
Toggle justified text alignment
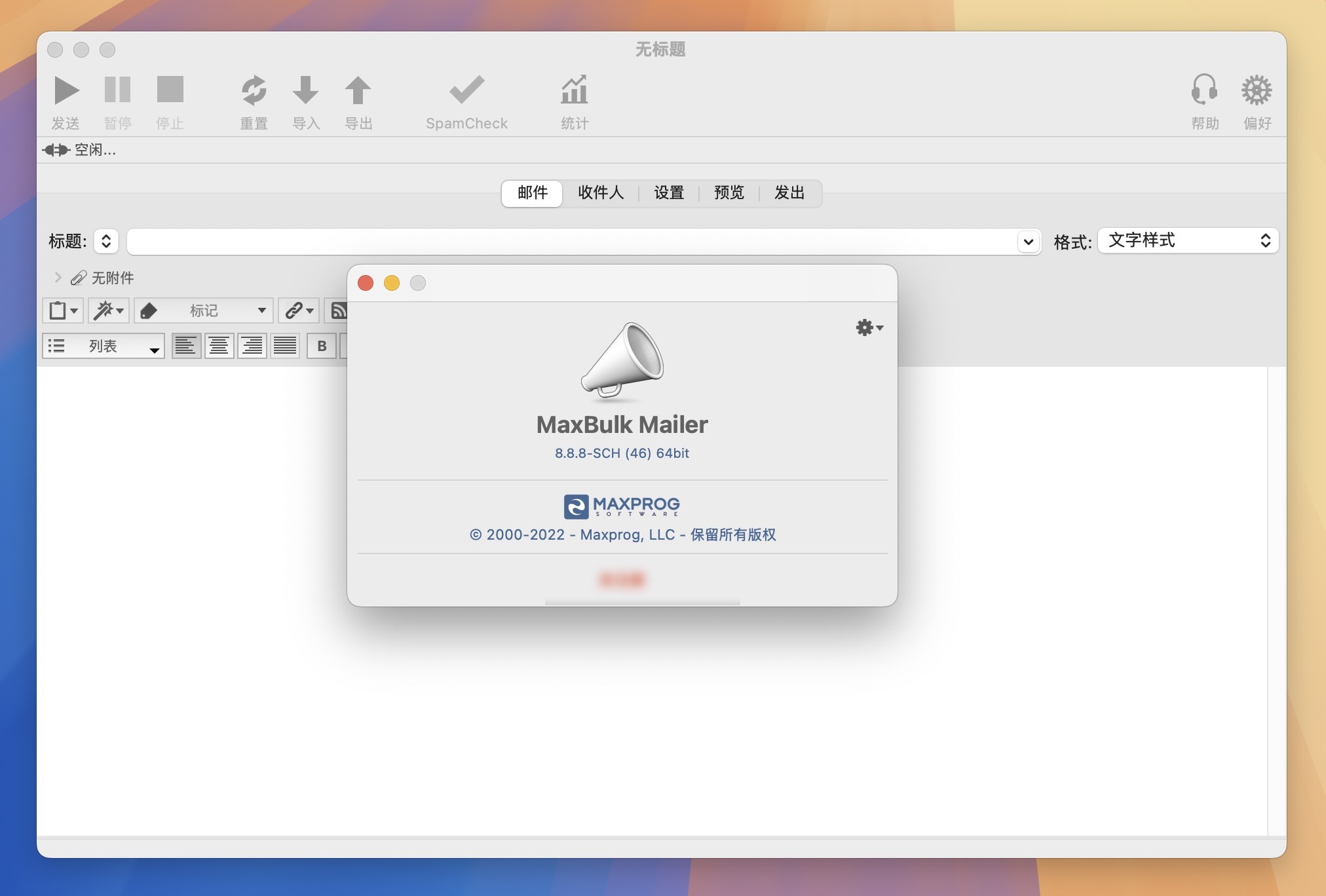285,345
